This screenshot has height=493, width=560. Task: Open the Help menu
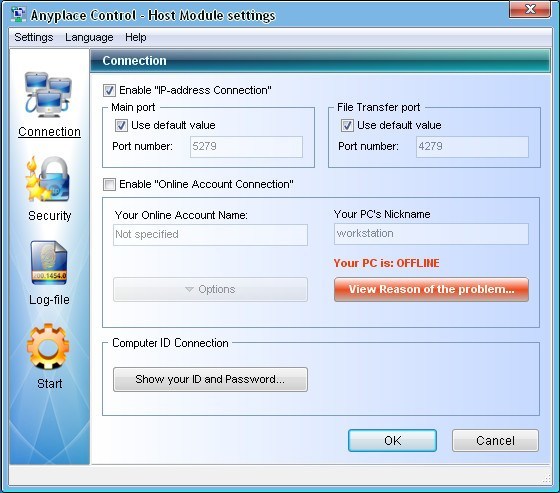(136, 37)
